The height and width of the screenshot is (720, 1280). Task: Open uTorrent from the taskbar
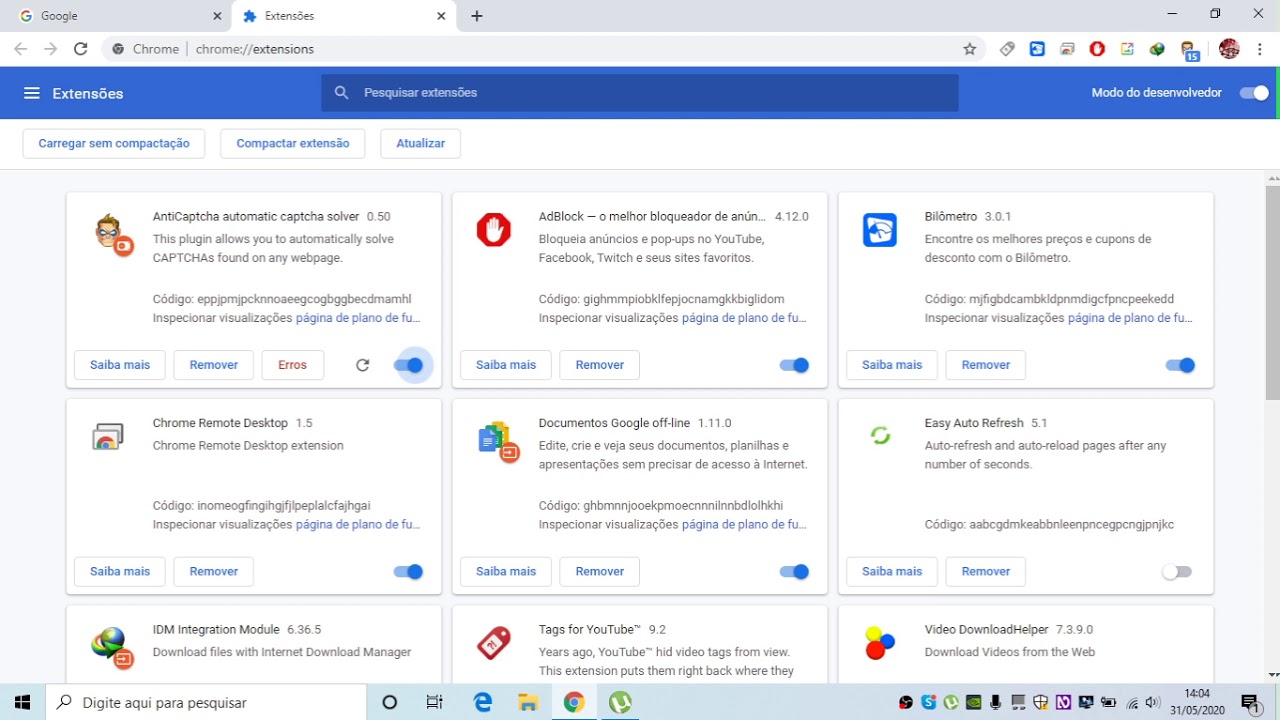coord(620,703)
